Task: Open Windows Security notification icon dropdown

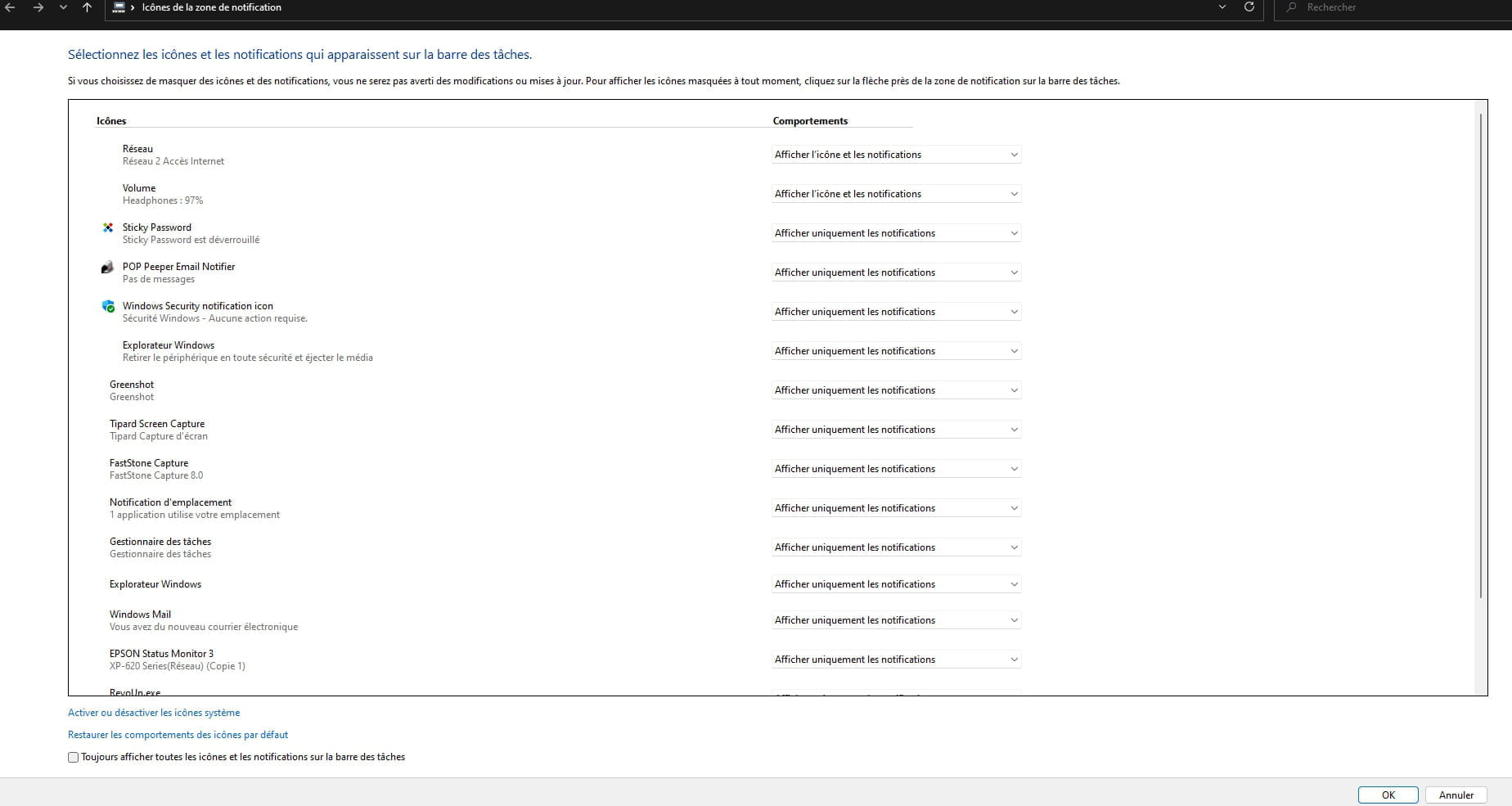Action: click(x=896, y=312)
